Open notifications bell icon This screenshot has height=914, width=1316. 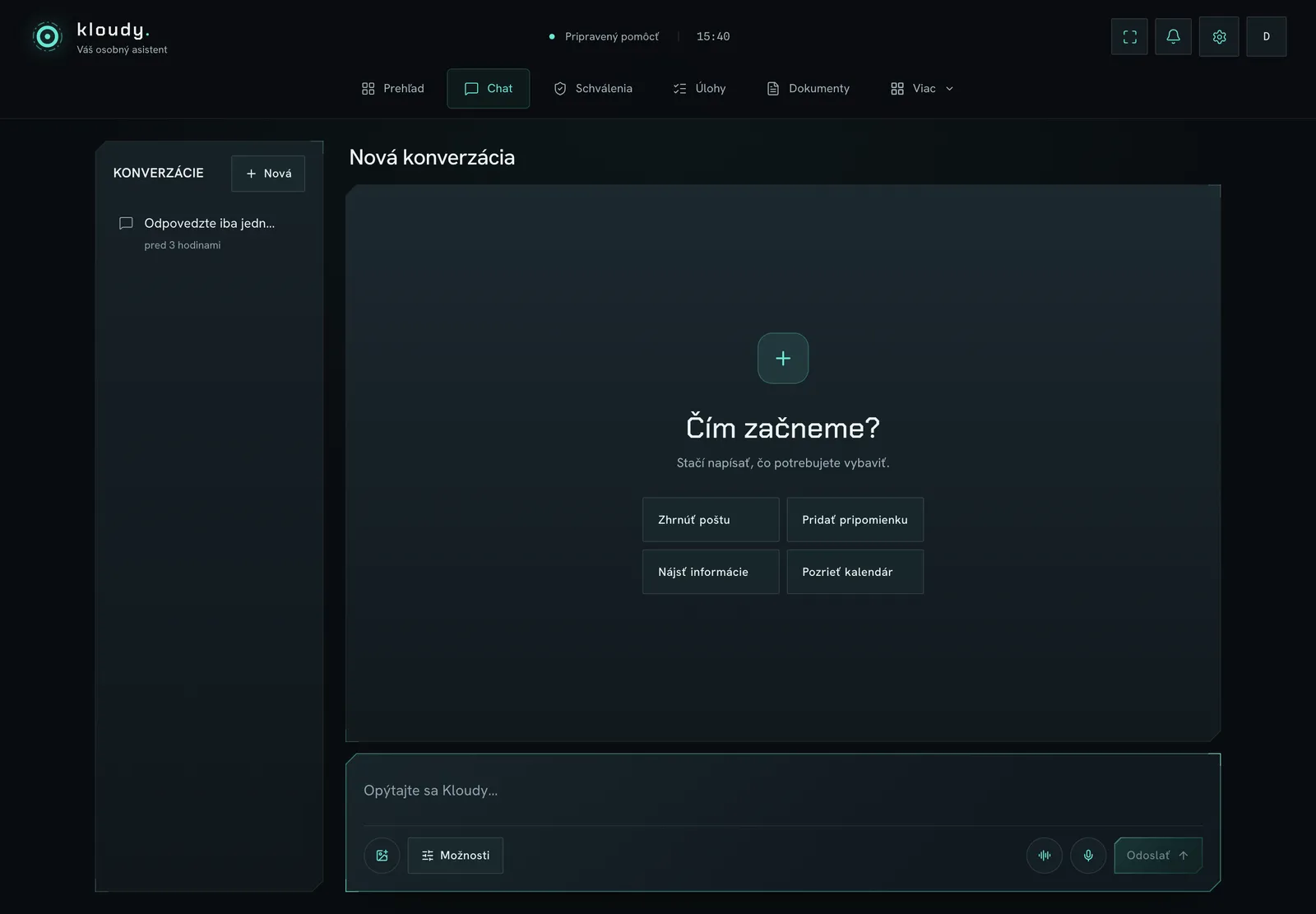(1173, 36)
